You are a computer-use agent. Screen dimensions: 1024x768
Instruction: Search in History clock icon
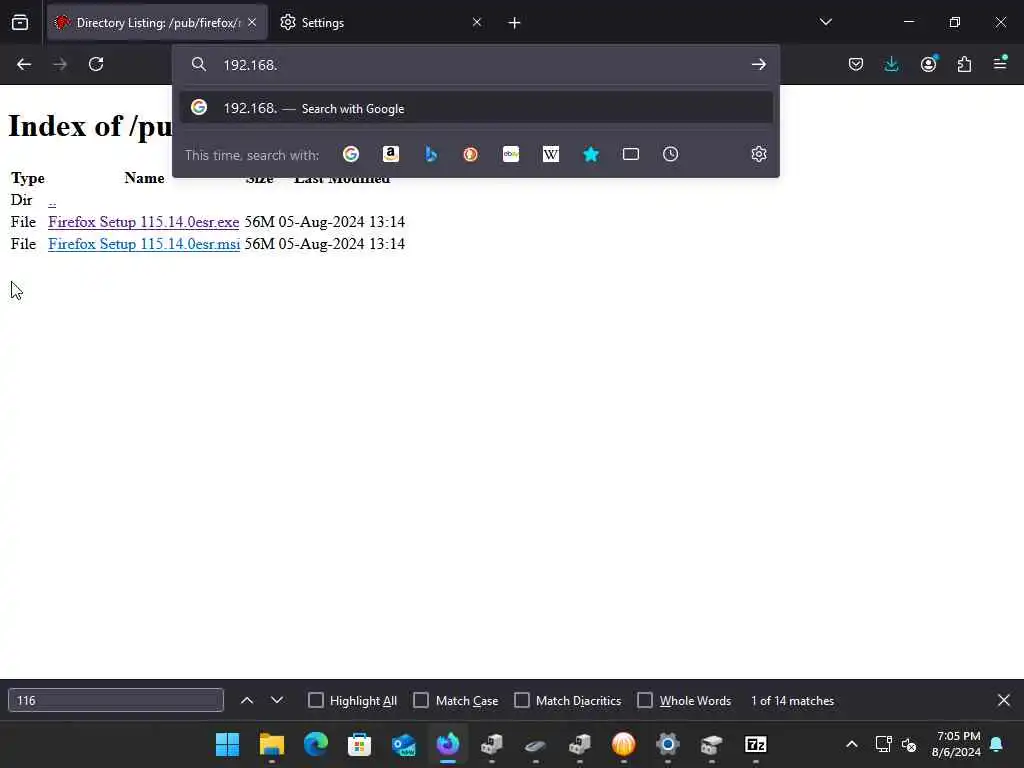pos(671,154)
